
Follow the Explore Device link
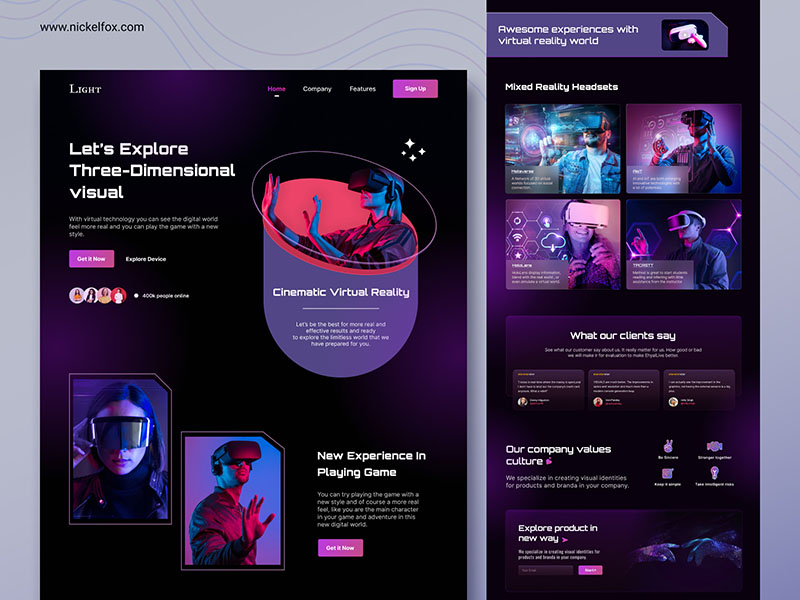(146, 259)
